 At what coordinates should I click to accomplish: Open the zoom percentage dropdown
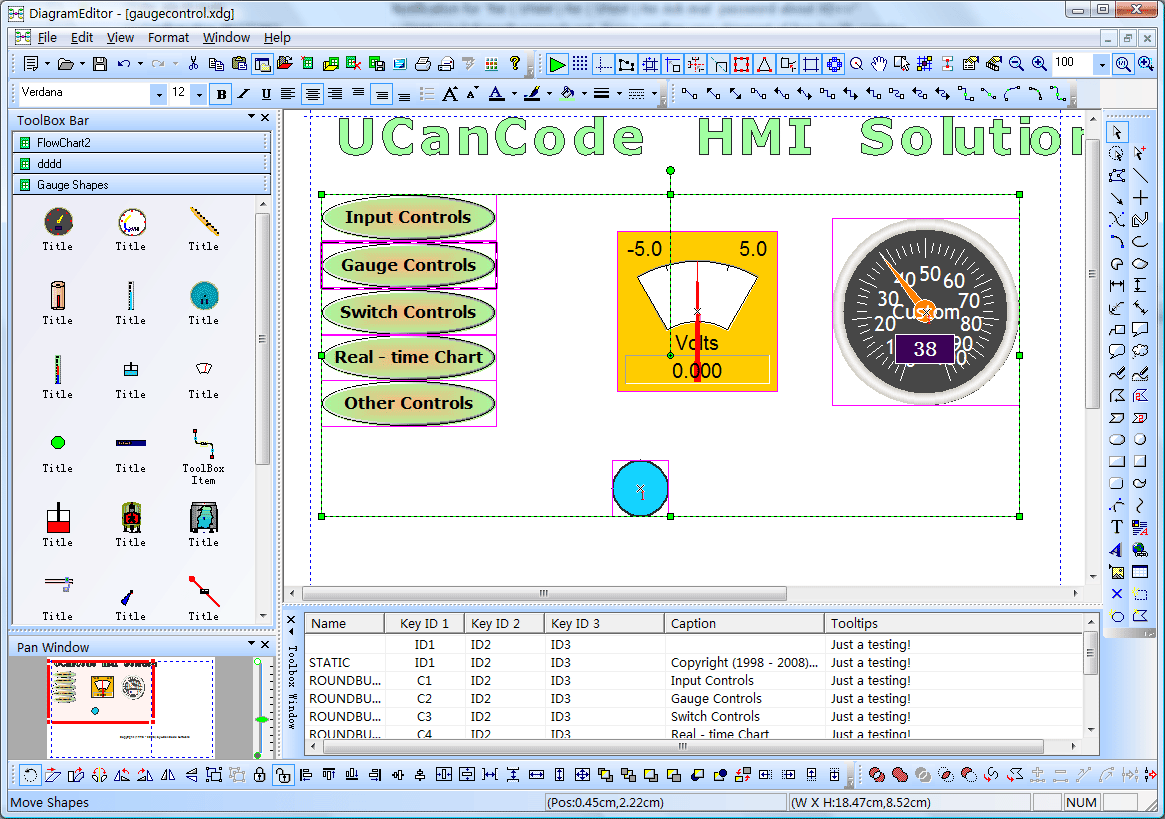(1101, 64)
